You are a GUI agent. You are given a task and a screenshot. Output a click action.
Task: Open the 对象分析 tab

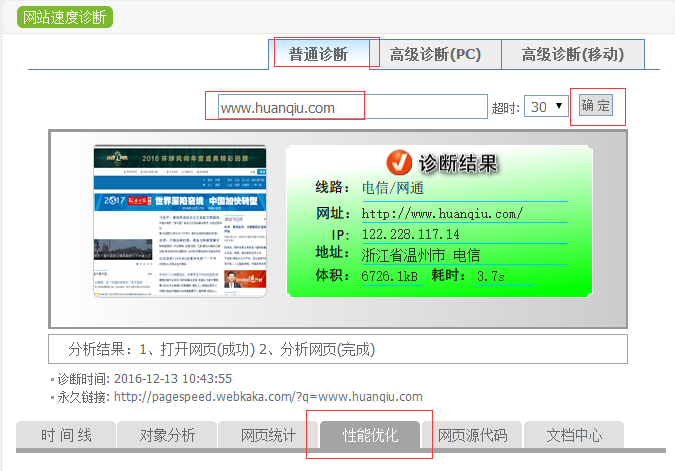[167, 435]
